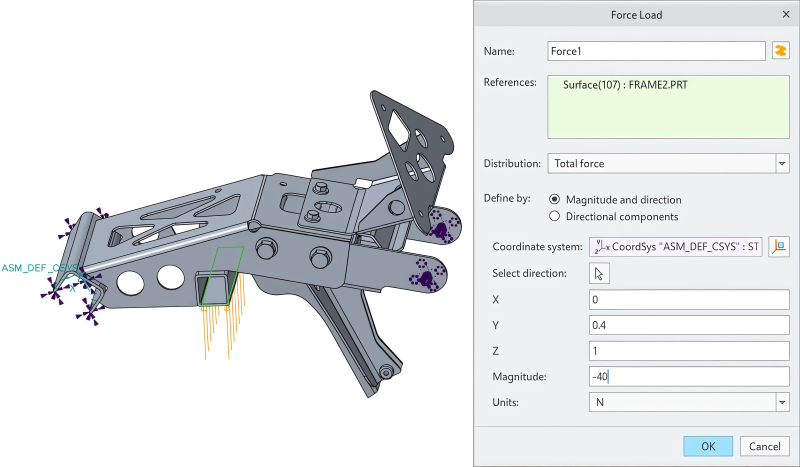Click the orange icon next to Name field
The width and height of the screenshot is (800, 467).
[x=780, y=50]
